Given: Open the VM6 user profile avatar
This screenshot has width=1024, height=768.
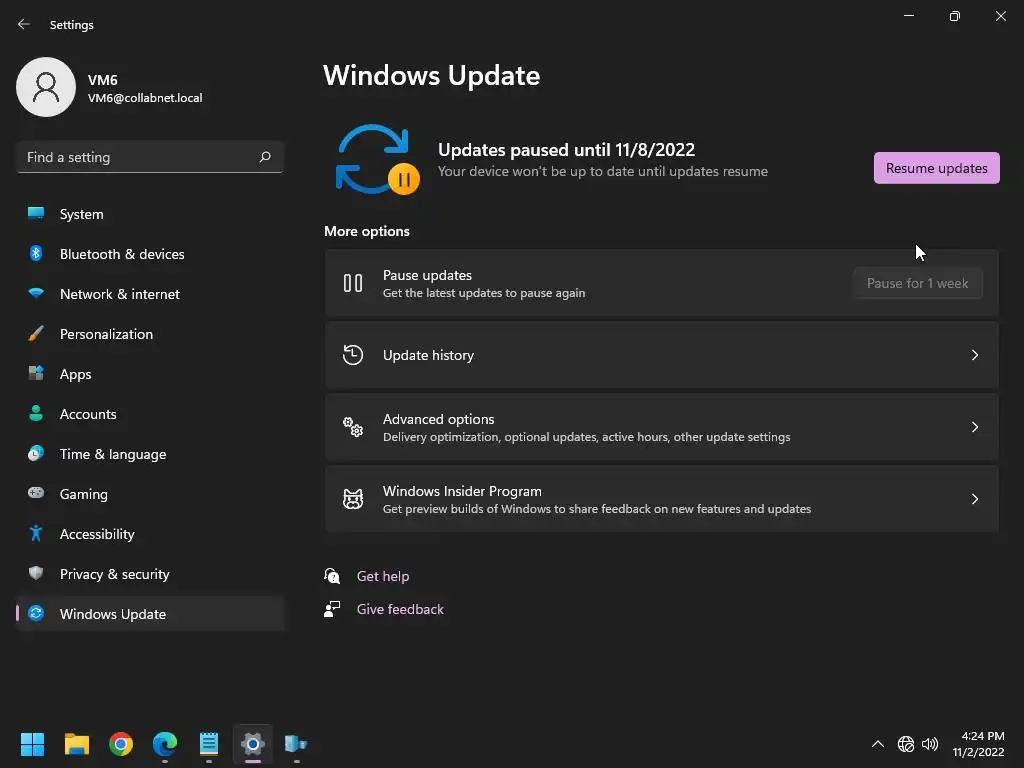Looking at the screenshot, I should 46,87.
